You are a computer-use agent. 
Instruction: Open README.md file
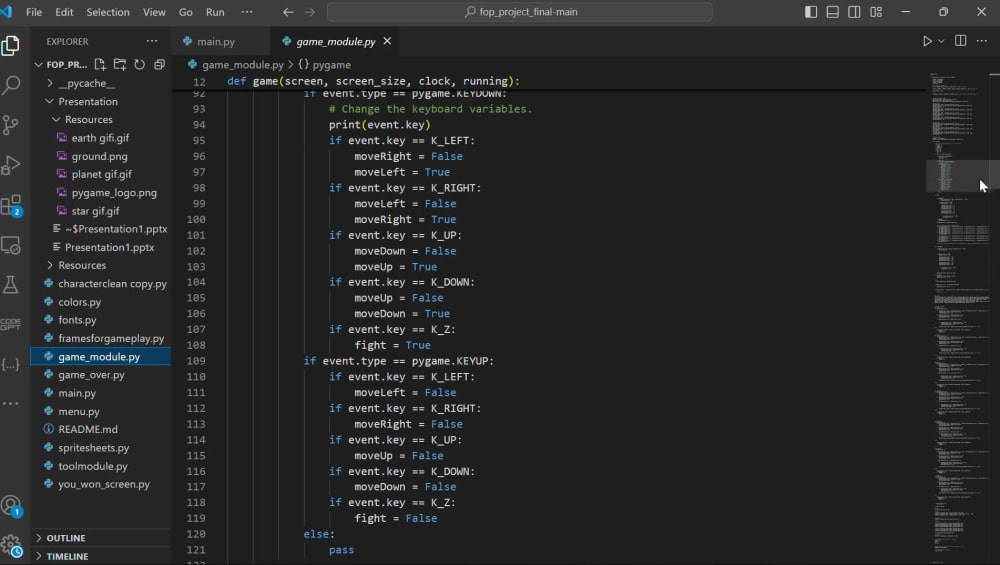point(87,430)
